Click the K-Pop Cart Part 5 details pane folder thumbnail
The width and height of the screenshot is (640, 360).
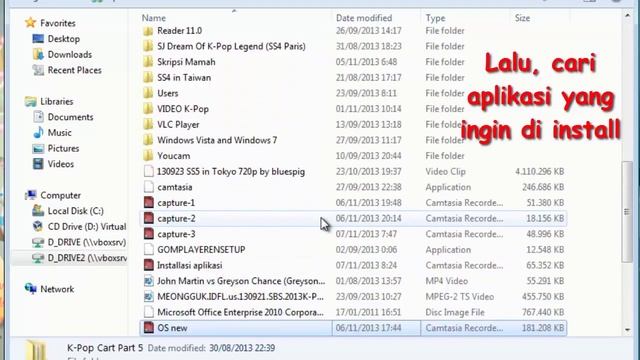click(36, 350)
